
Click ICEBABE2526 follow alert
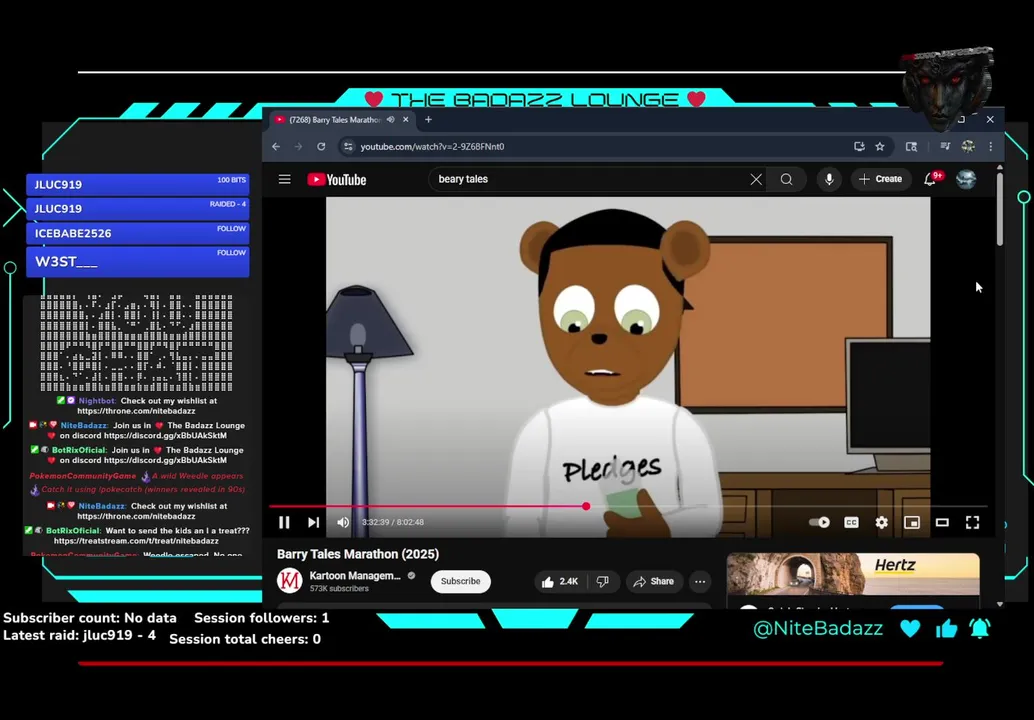pos(138,233)
